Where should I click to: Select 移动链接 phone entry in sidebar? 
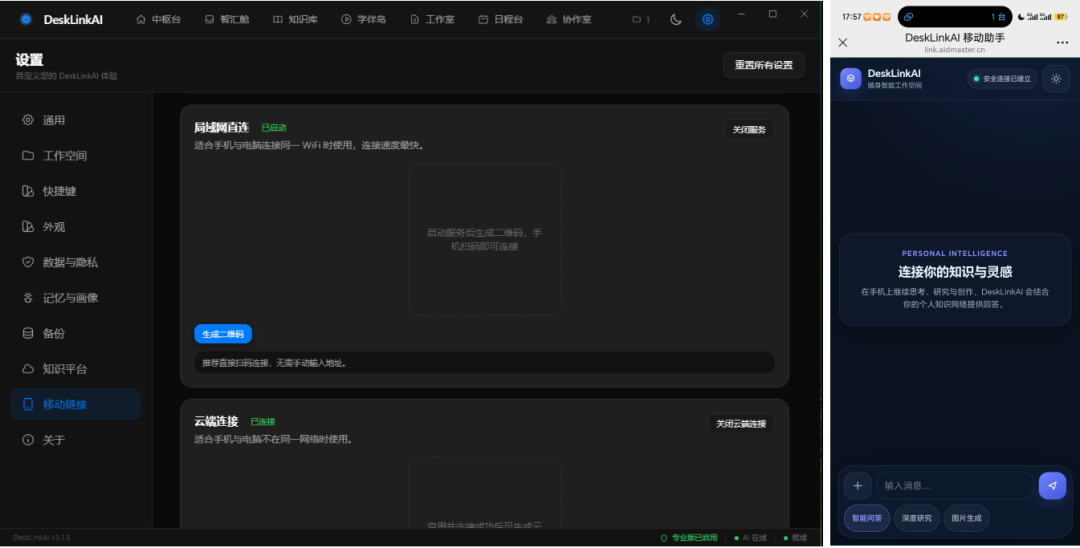click(76, 404)
